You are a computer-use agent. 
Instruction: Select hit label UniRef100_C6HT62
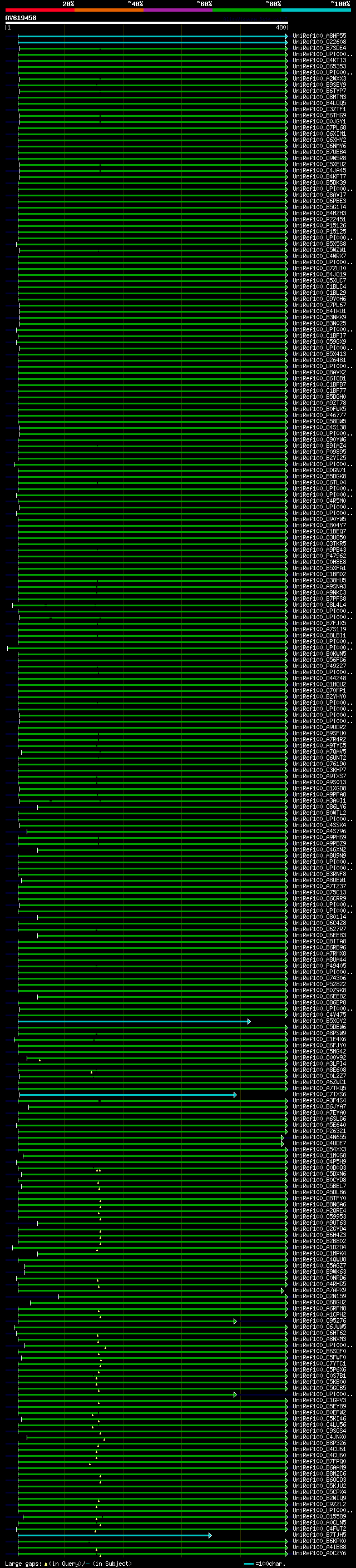[319, 1333]
